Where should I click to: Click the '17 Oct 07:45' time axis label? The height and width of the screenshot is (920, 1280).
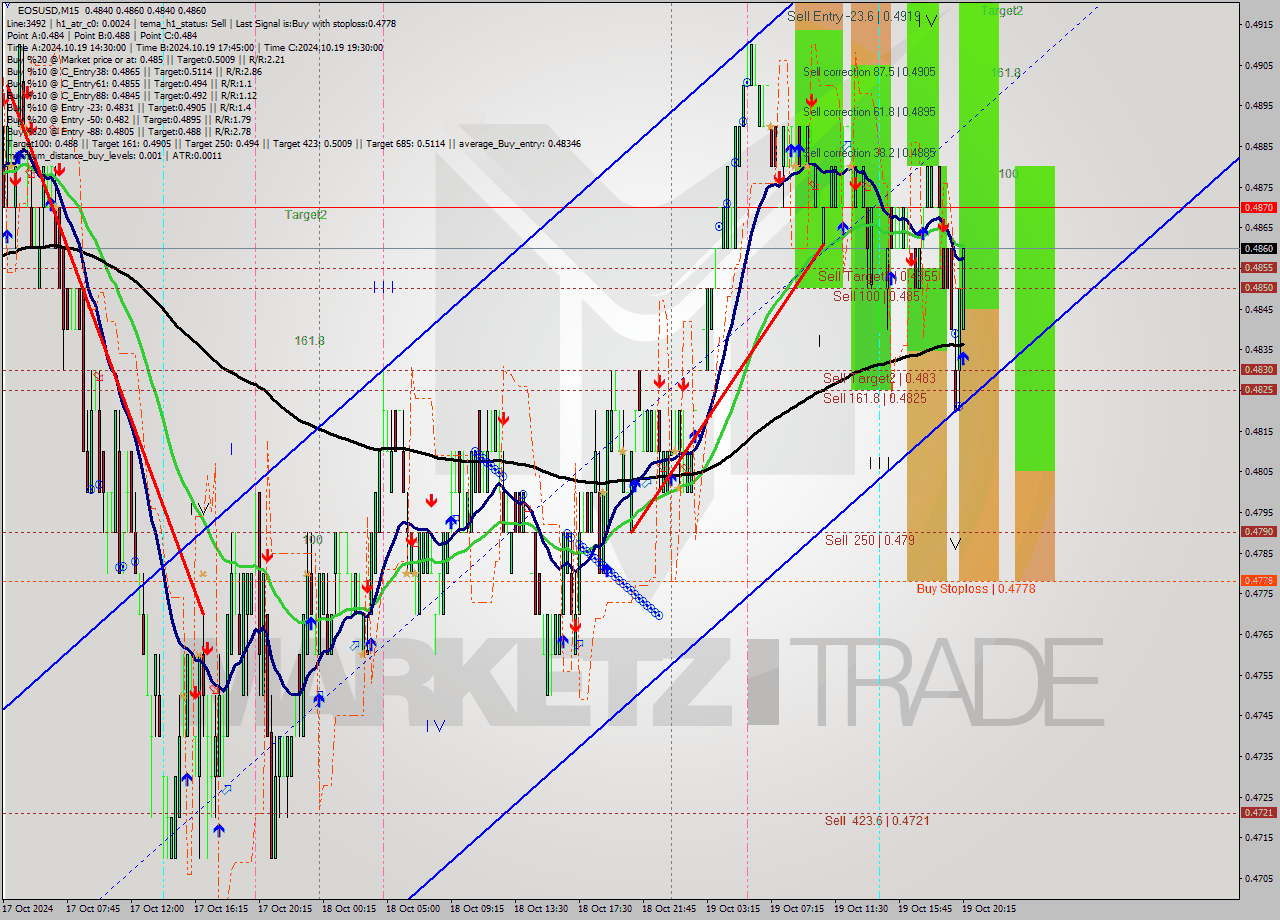coord(93,909)
